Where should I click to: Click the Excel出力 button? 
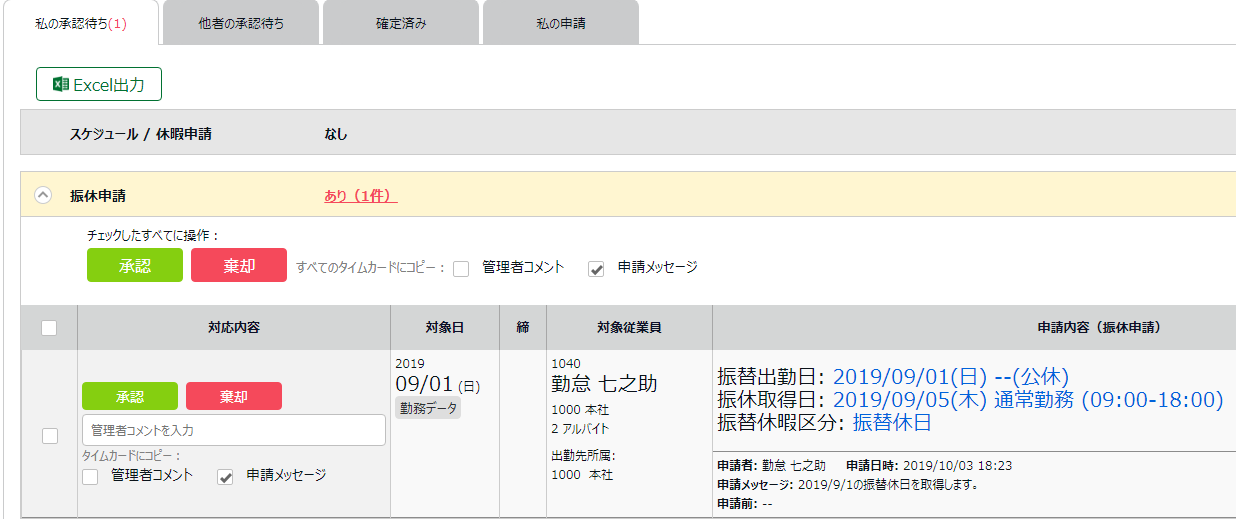[99, 85]
